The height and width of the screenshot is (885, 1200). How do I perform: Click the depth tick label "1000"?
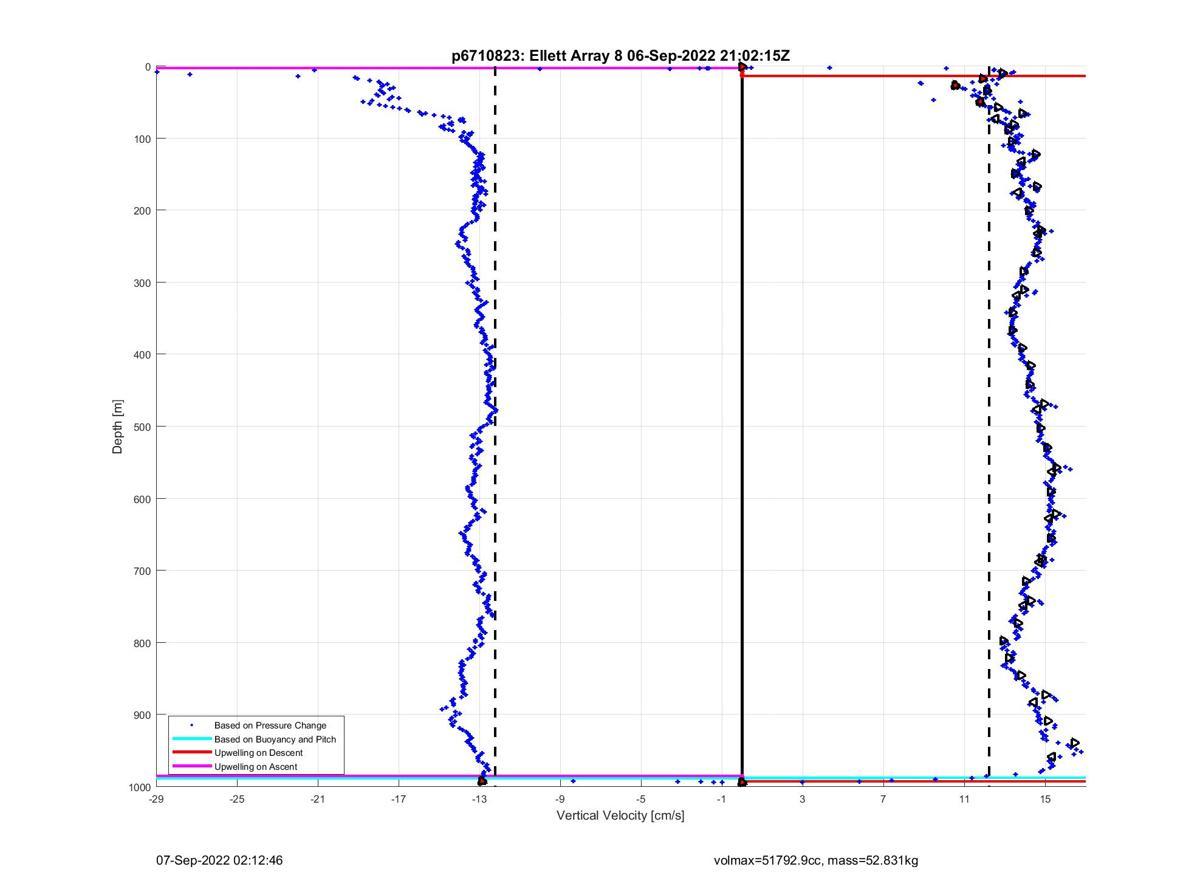tap(139, 787)
